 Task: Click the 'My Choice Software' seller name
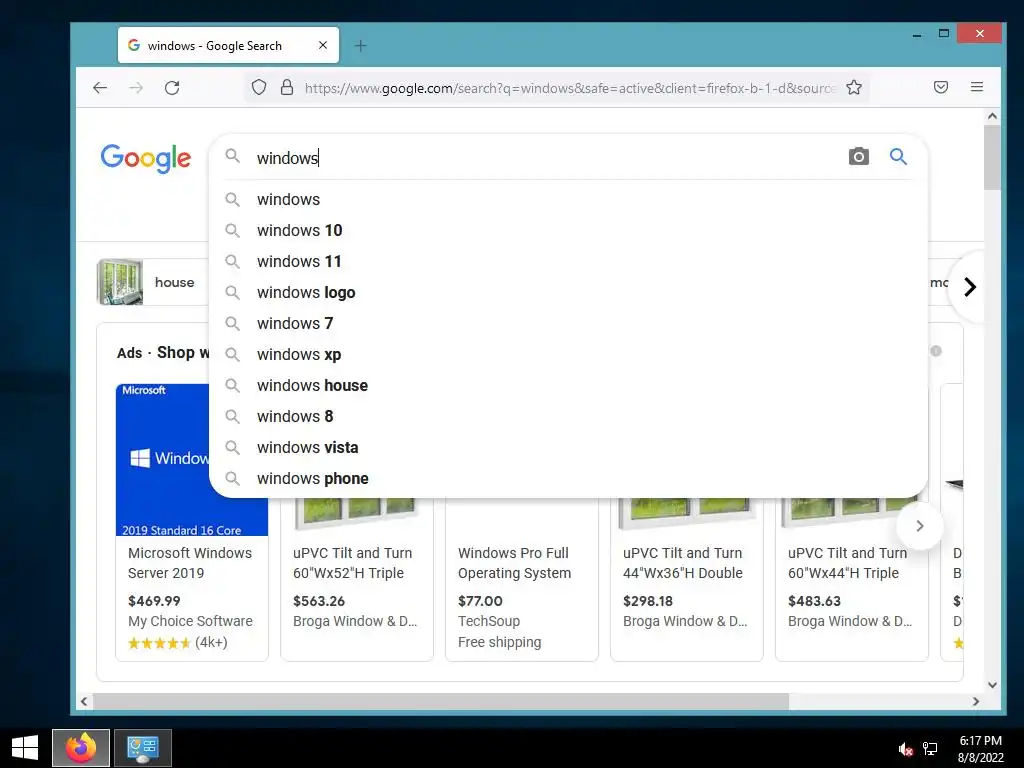point(190,621)
